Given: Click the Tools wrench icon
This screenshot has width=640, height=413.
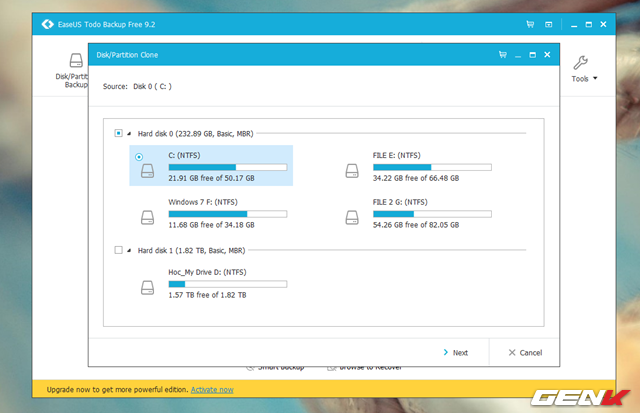Looking at the screenshot, I should 580,63.
